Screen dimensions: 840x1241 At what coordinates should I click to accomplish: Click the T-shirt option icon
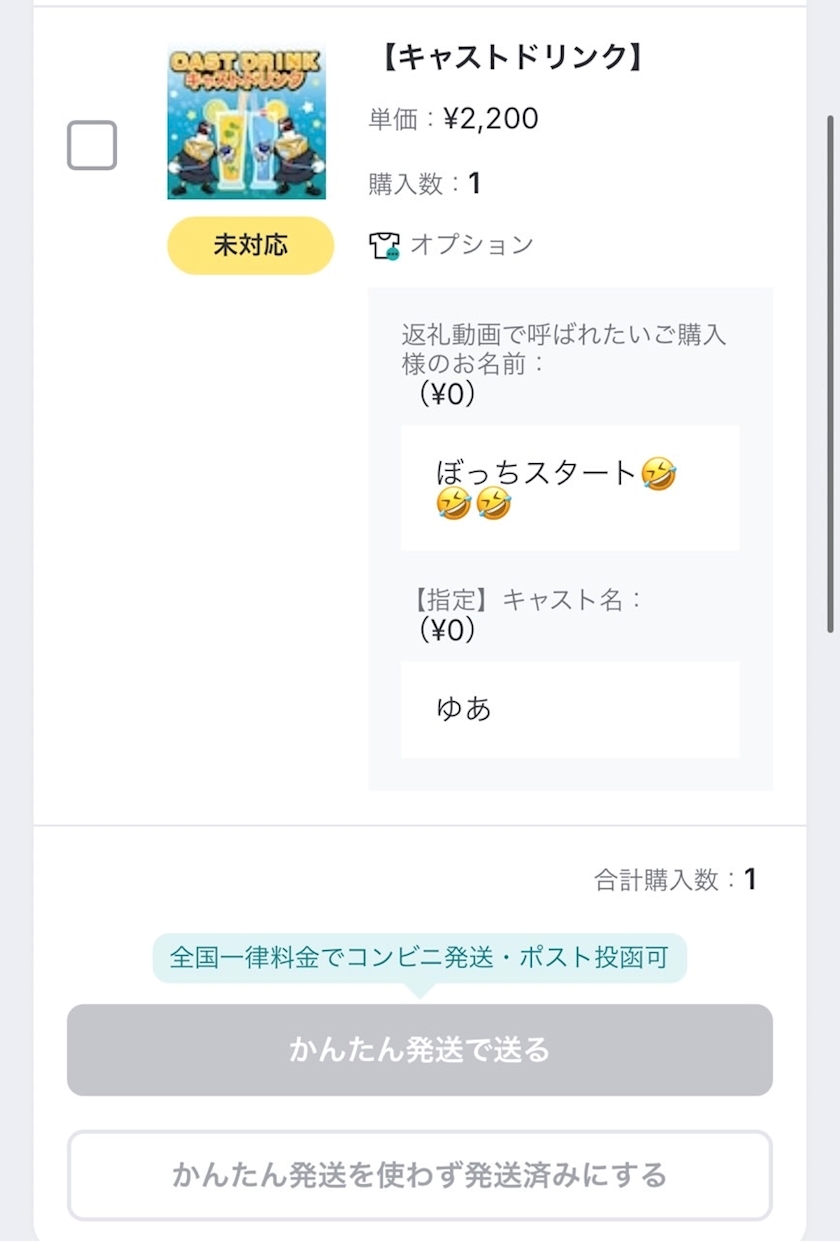384,246
